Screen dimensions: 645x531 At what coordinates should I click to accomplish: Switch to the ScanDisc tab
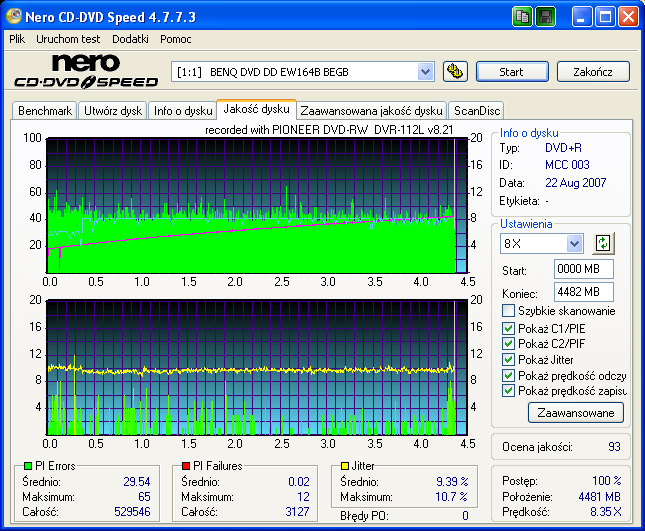pos(477,111)
